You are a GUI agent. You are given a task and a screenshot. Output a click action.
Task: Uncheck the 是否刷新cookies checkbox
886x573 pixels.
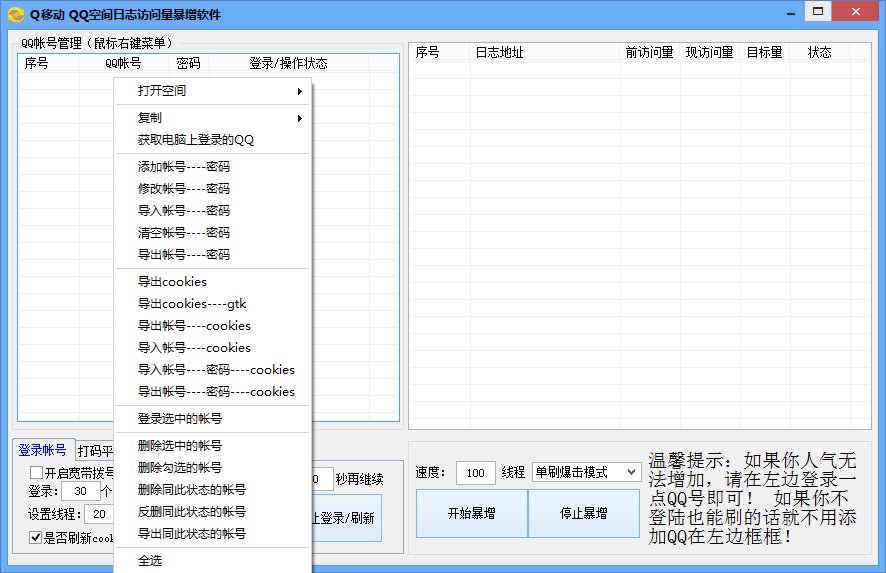pyautogui.click(x=36, y=537)
